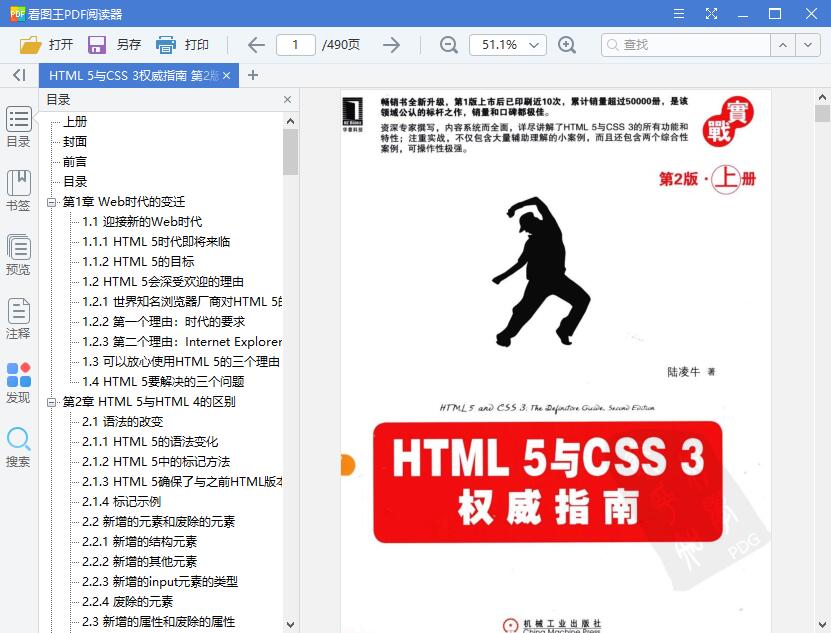Viewport: 831px width, 633px height.
Task: Go to next page arrow
Action: [391, 45]
